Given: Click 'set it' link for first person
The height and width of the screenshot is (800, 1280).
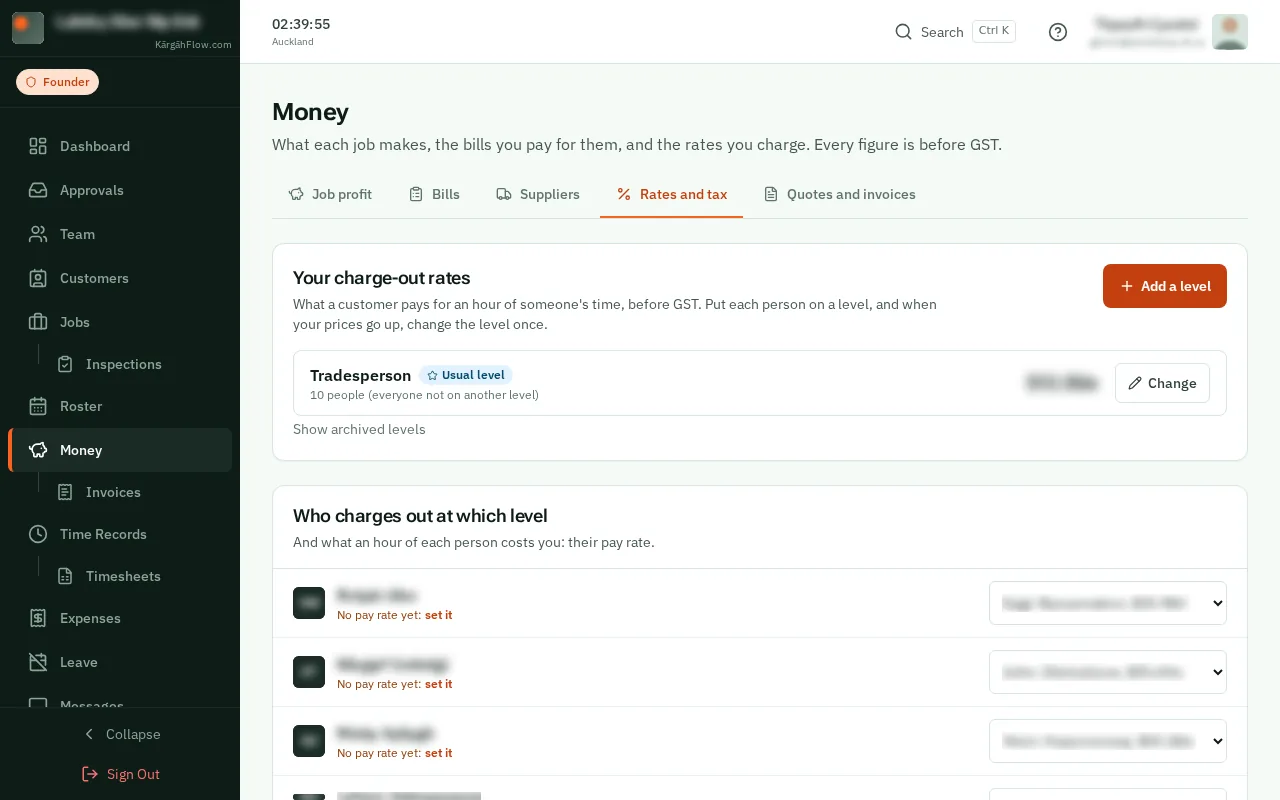Looking at the screenshot, I should [x=438, y=615].
